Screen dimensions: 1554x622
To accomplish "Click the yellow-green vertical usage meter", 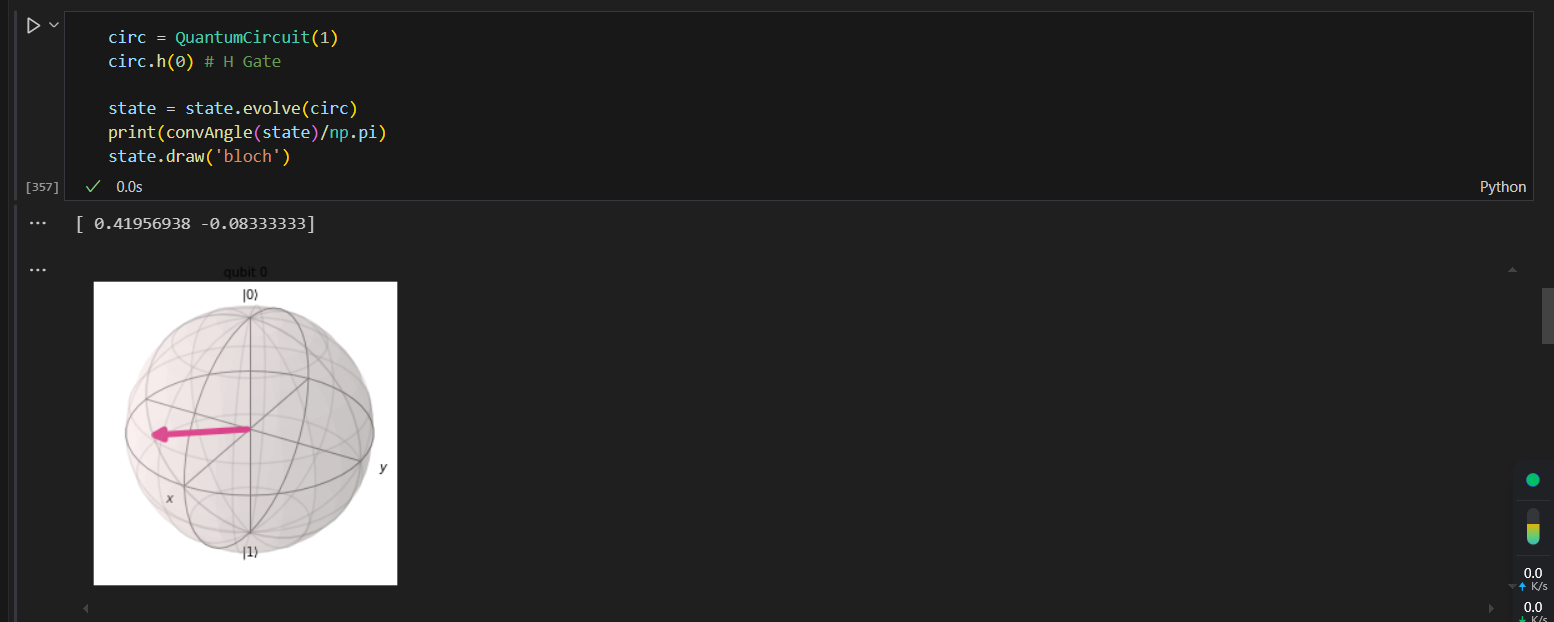I will coord(1533,526).
